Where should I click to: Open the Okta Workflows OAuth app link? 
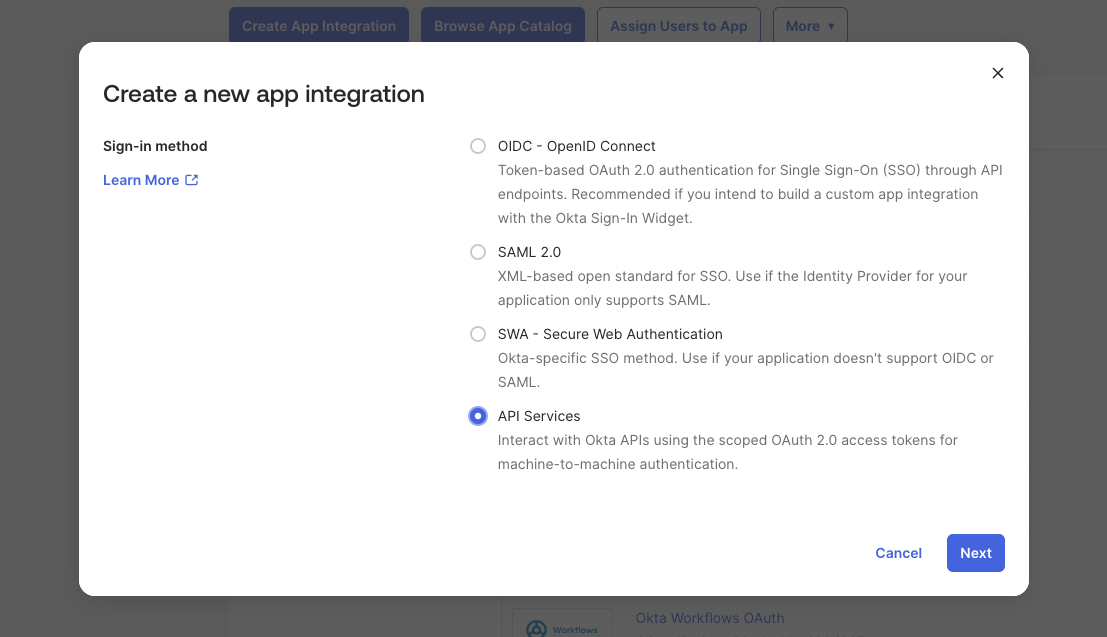(x=710, y=618)
